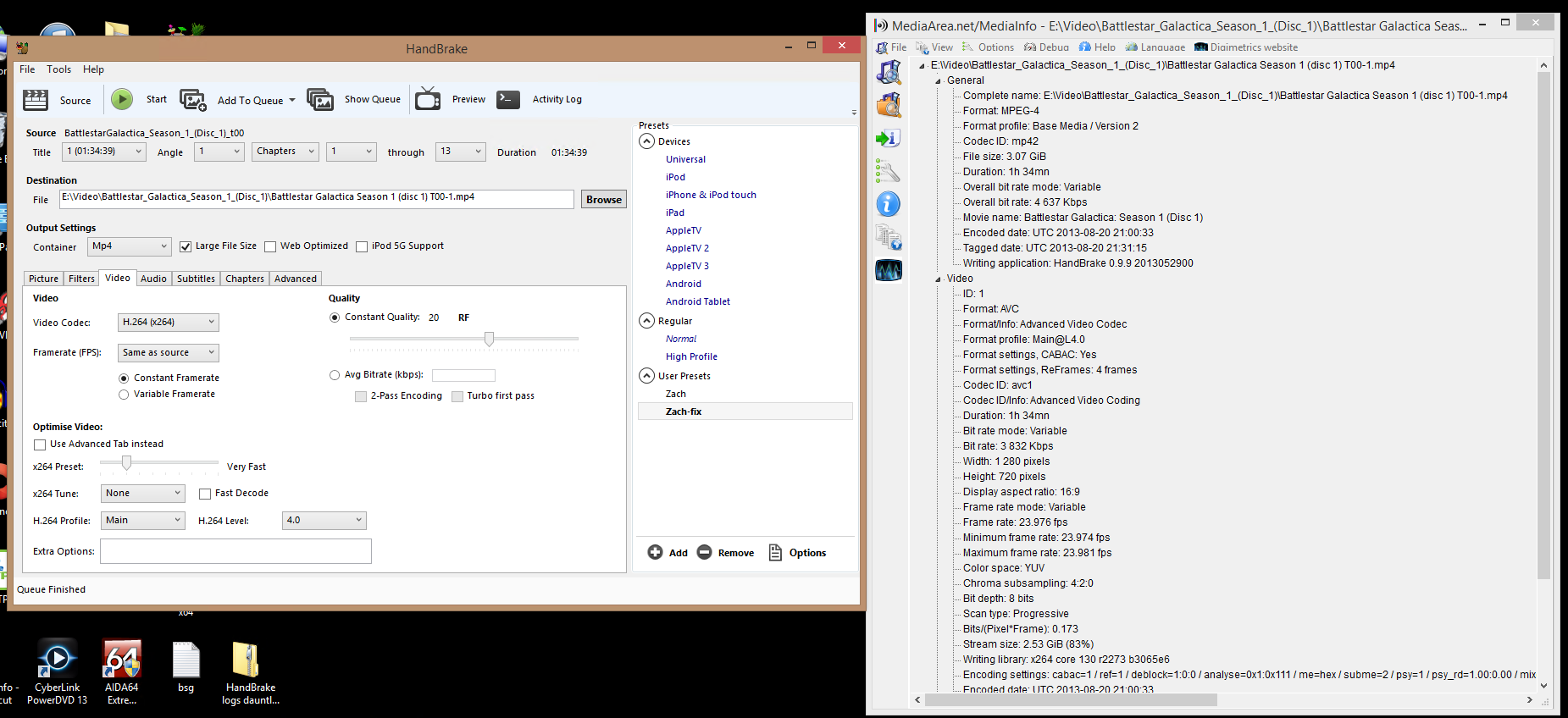Click the Add preset plus icon
The width and height of the screenshot is (1568, 718).
click(x=655, y=552)
